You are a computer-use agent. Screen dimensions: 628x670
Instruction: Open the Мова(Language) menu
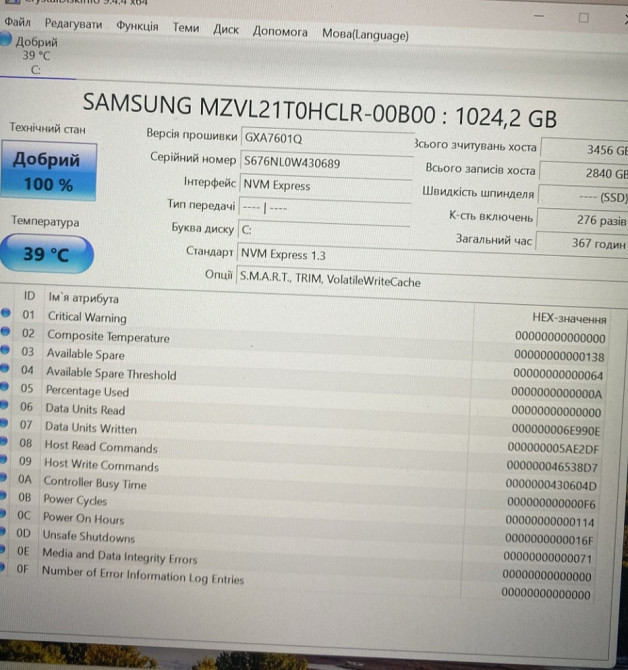pos(365,35)
